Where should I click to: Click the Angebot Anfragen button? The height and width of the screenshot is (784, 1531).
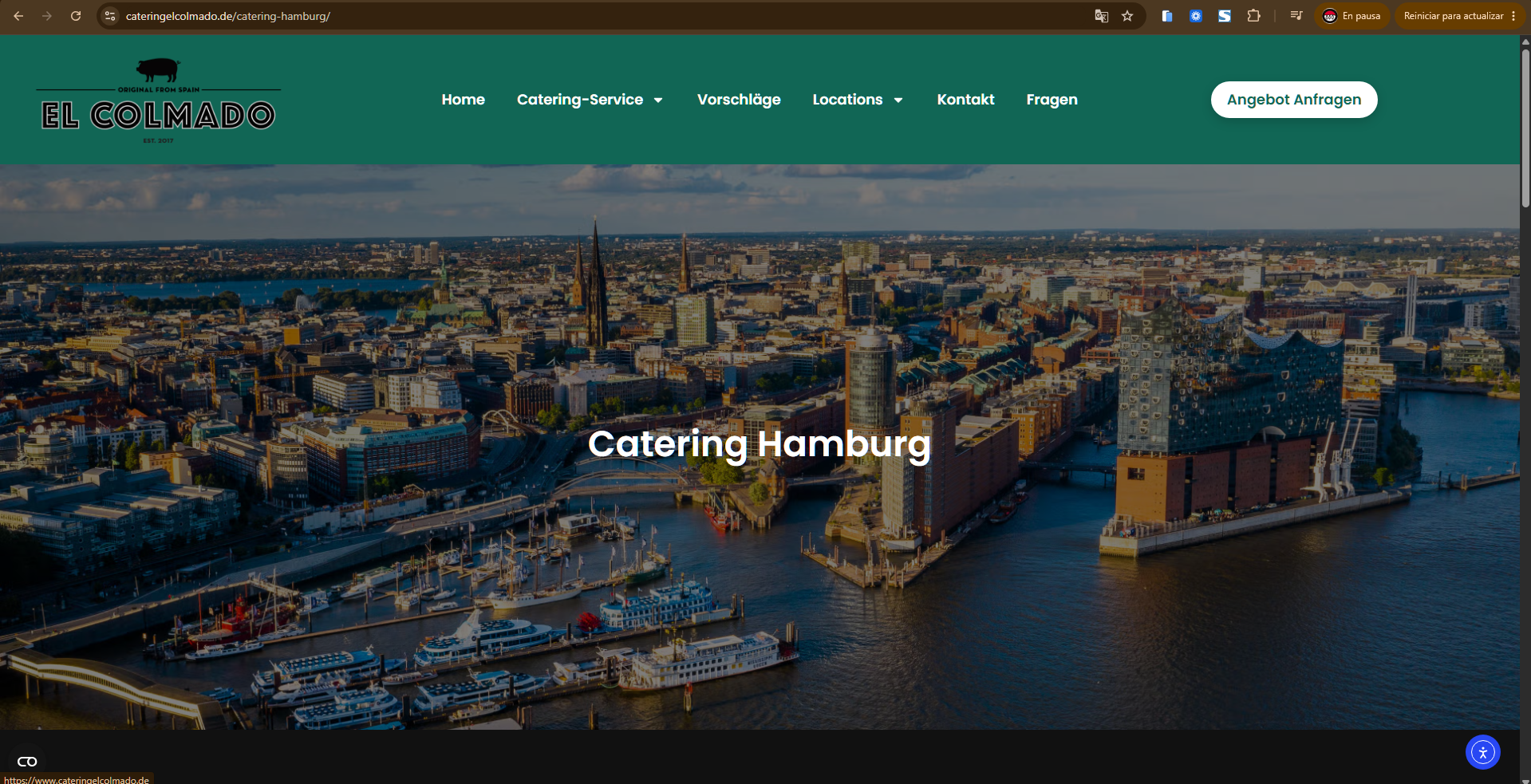pyautogui.click(x=1294, y=100)
